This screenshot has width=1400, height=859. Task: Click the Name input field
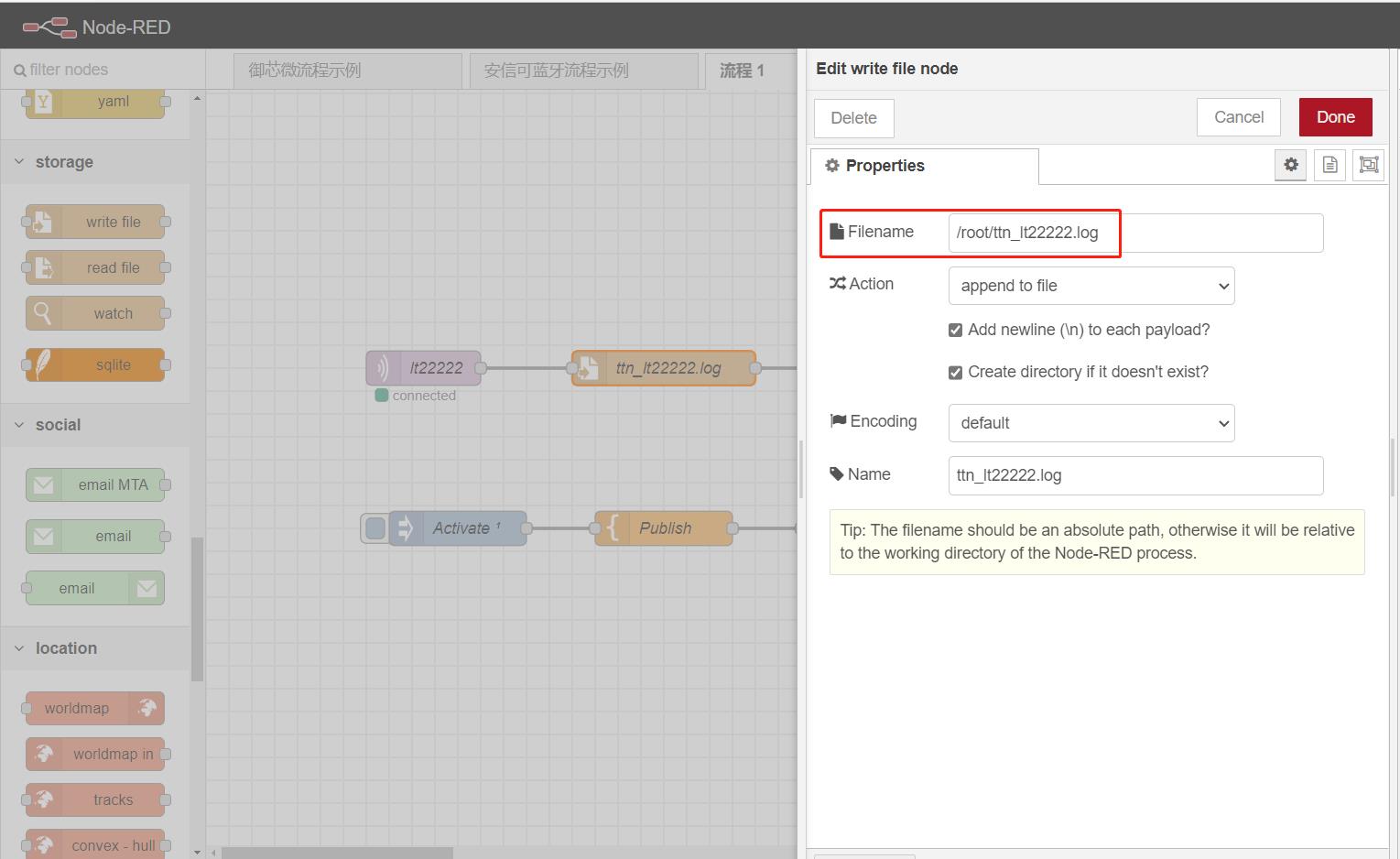1135,475
